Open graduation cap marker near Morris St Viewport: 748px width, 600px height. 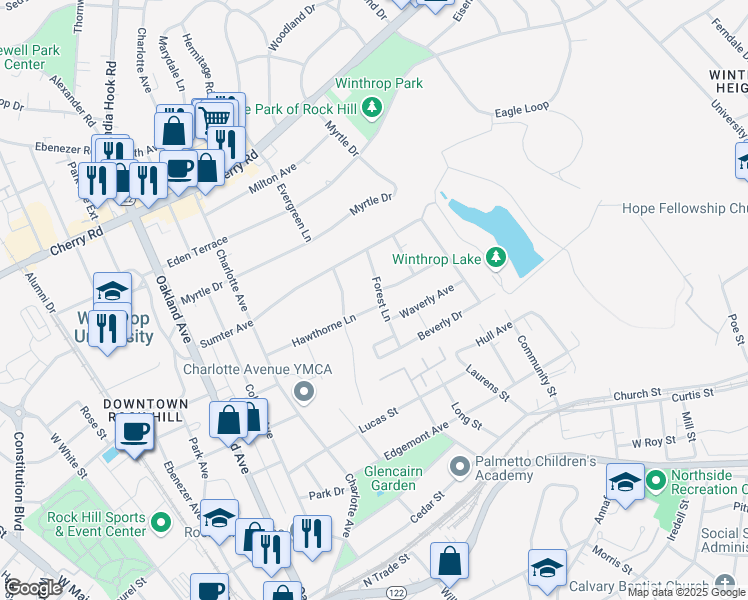547,569
